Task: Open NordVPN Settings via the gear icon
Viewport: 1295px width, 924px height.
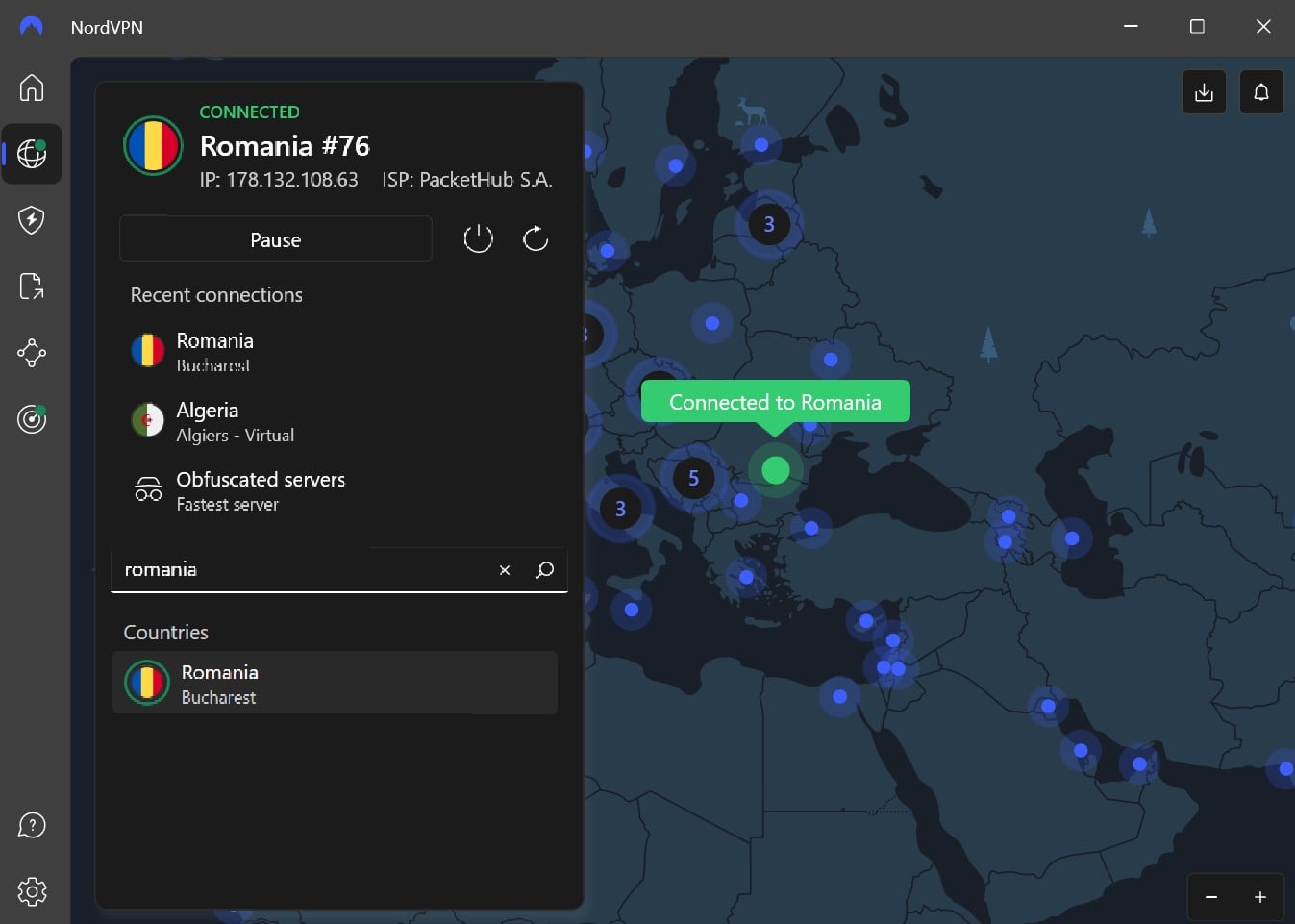Action: point(32,891)
